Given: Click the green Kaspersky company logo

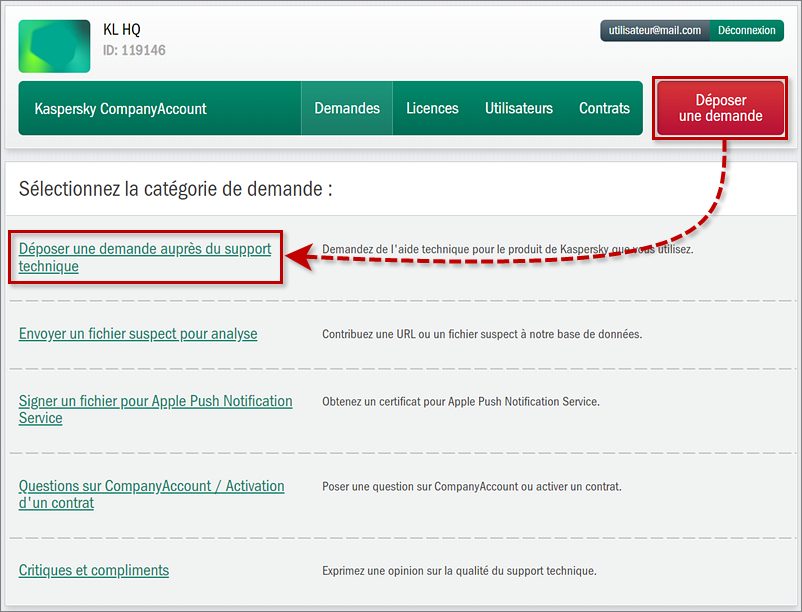Looking at the screenshot, I should [x=54, y=46].
